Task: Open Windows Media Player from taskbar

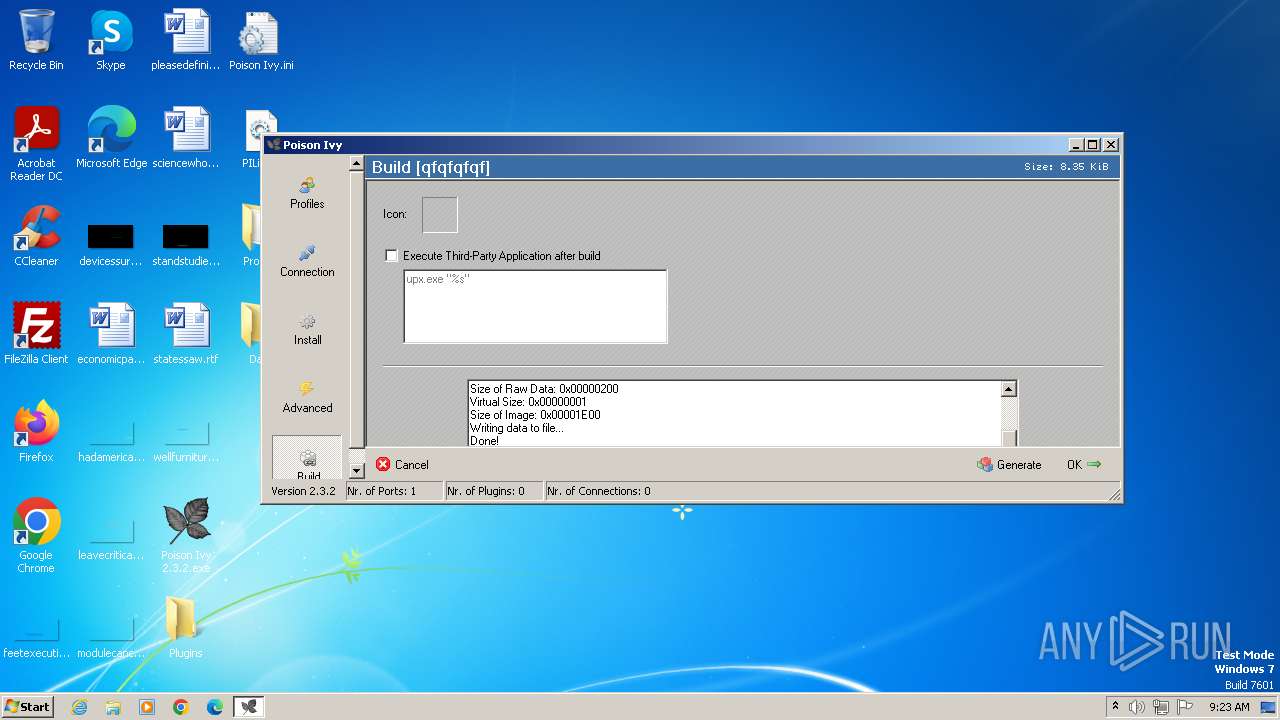Action: [x=147, y=707]
